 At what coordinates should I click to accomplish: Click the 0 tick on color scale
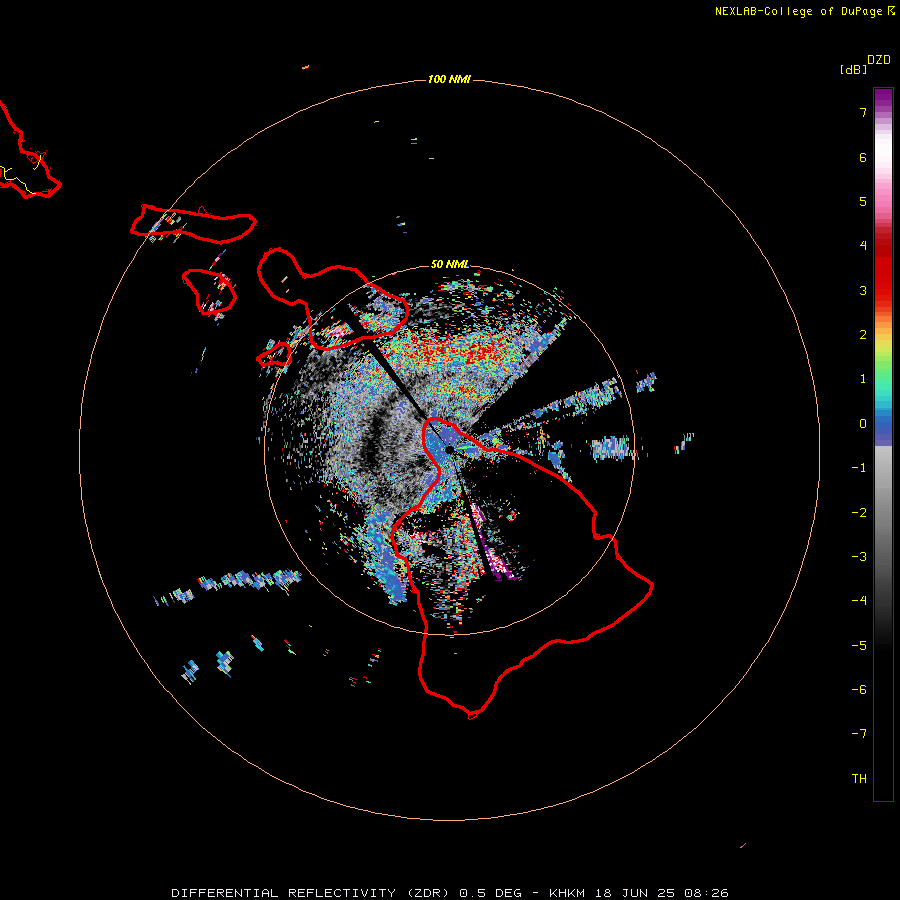point(863,424)
